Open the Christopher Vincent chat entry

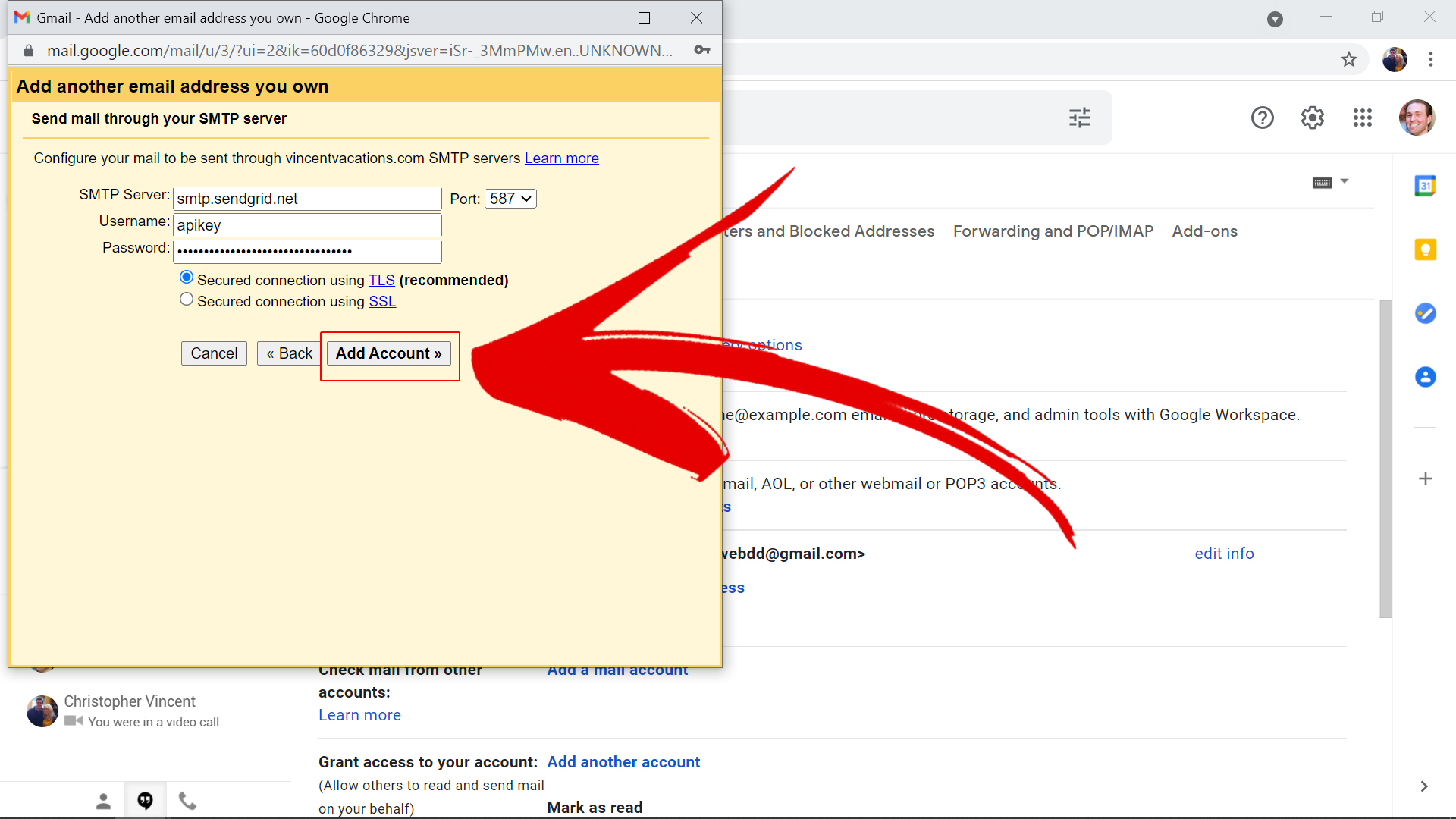[150, 711]
